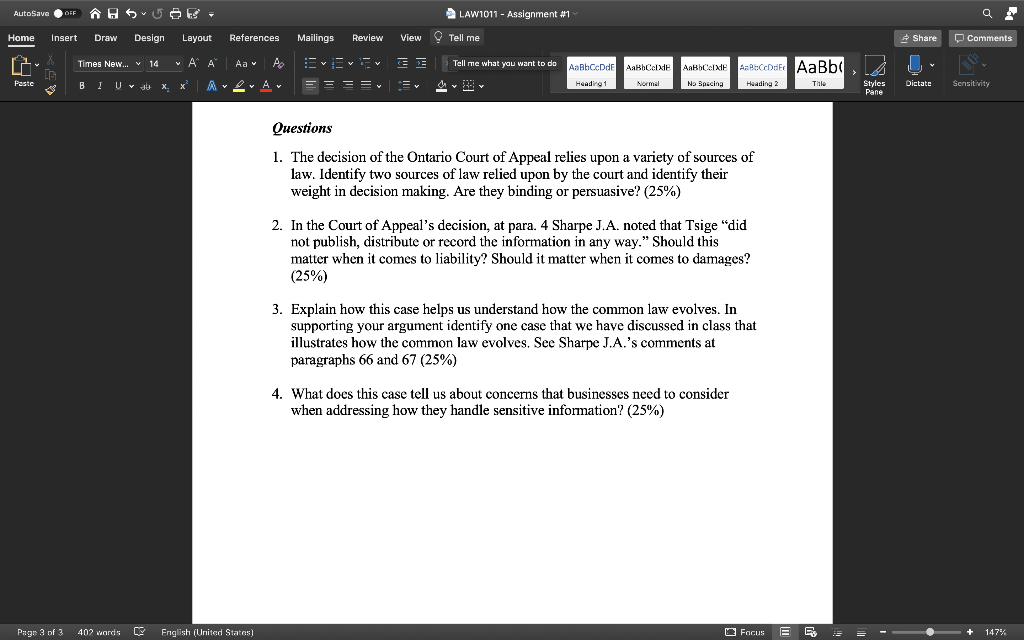This screenshot has height=640, width=1024.
Task: Click the Home icon in title bar
Action: [95, 13]
